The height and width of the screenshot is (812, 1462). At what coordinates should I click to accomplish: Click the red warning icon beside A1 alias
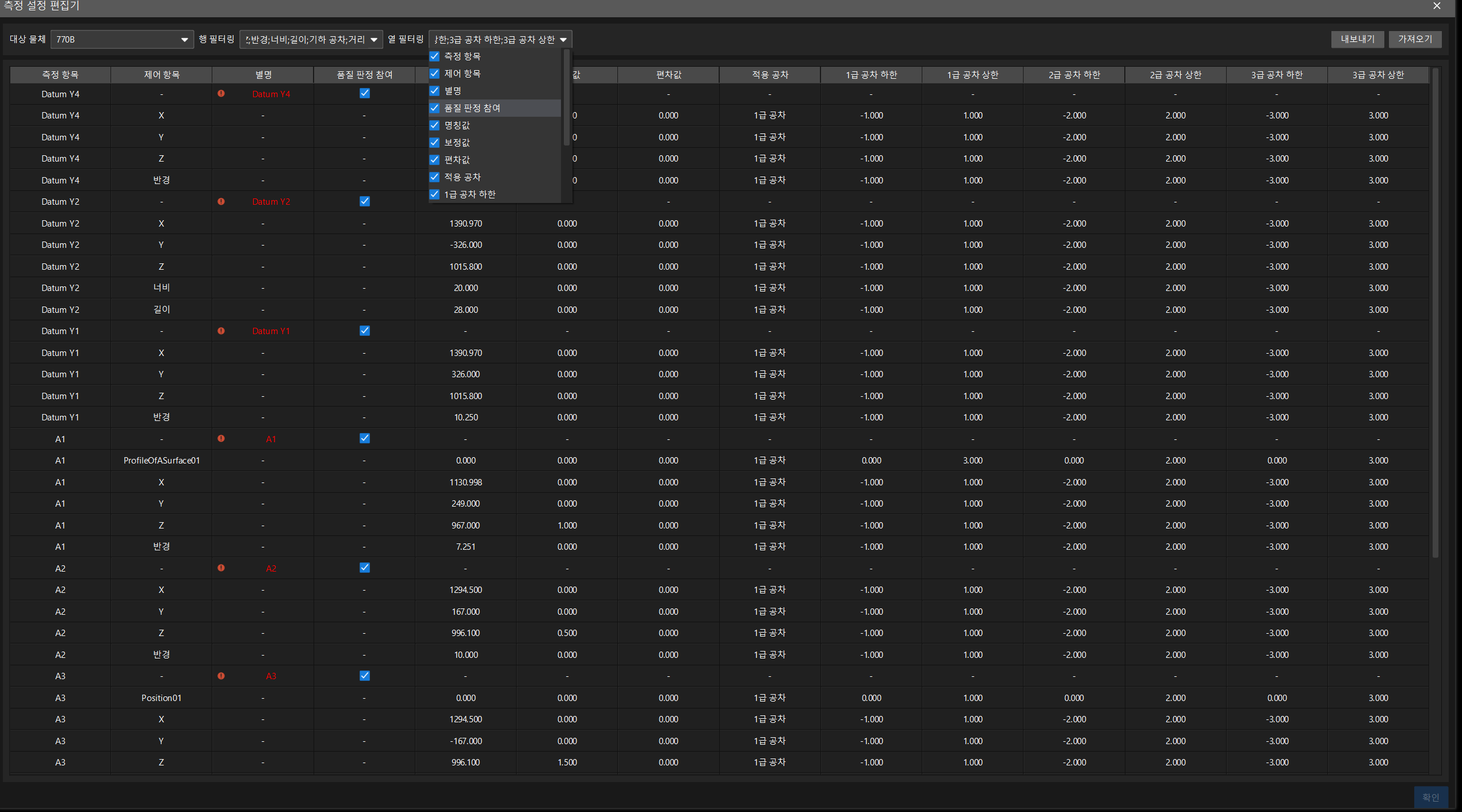(221, 438)
